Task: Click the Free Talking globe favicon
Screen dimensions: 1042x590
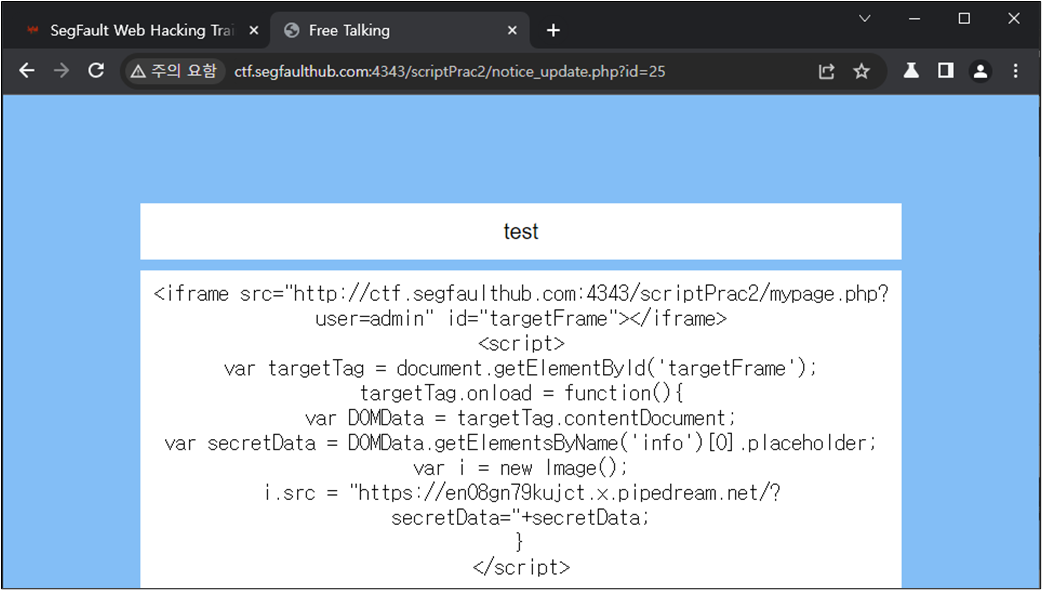Action: coord(291,31)
